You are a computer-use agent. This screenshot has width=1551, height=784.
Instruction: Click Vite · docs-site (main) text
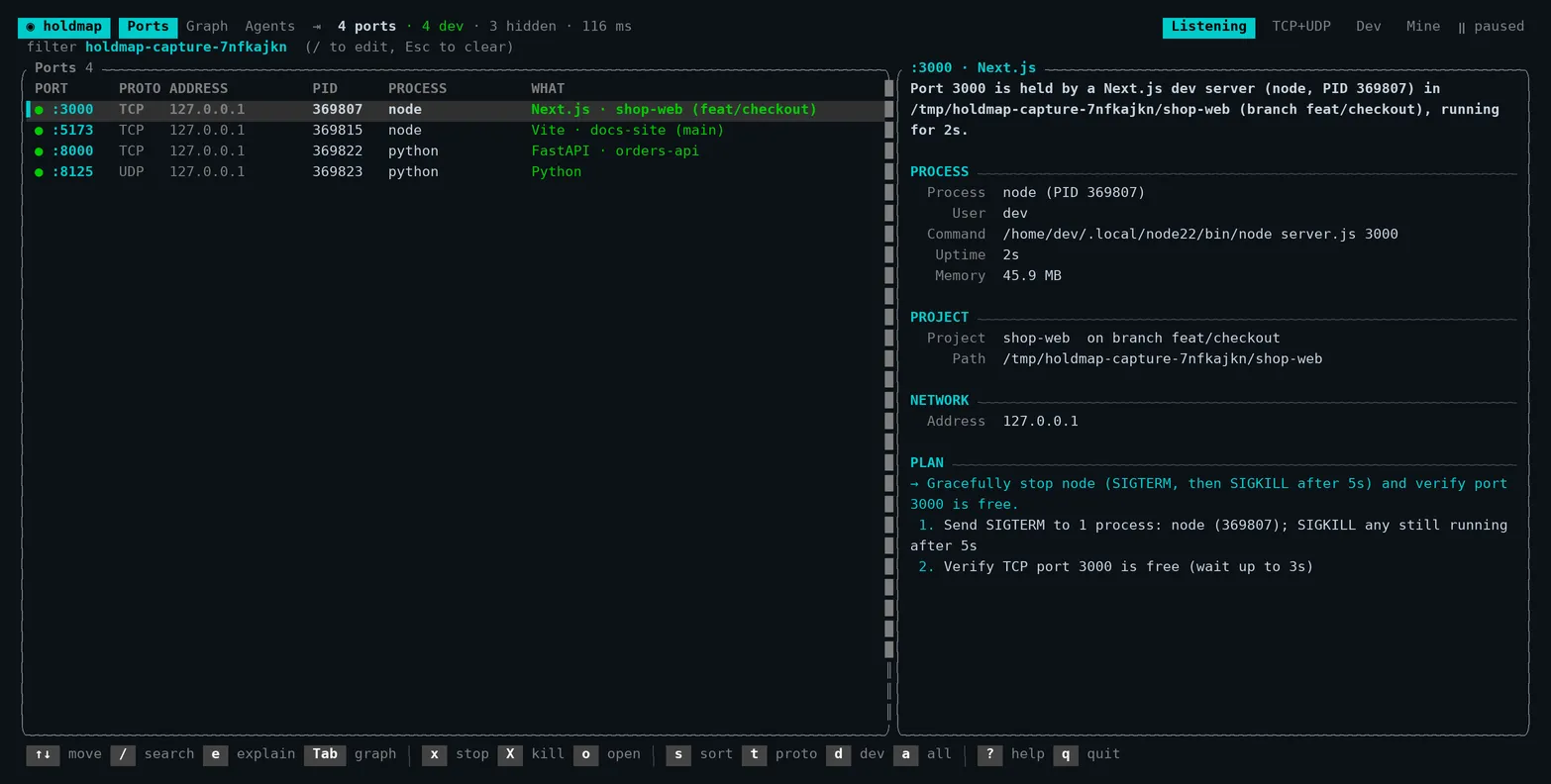click(628, 131)
